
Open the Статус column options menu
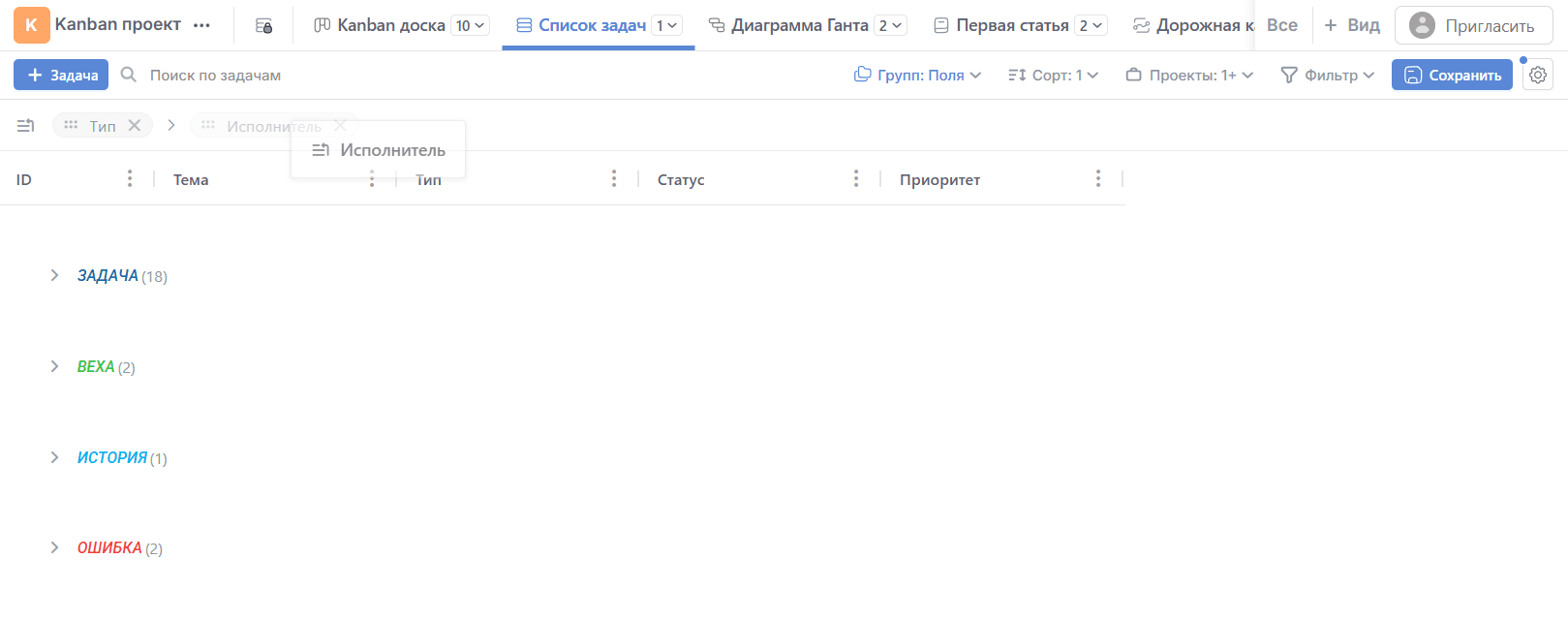tap(855, 179)
